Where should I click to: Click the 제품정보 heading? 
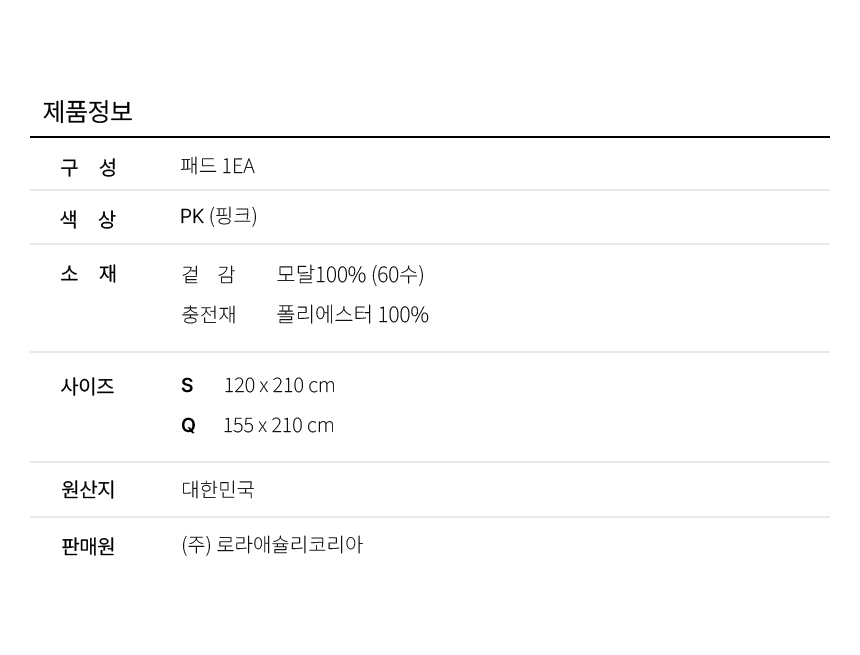click(87, 111)
